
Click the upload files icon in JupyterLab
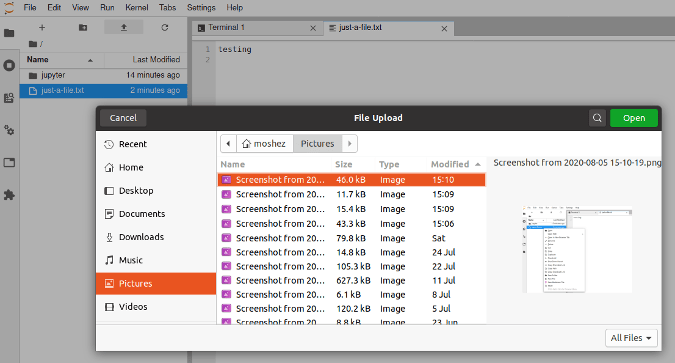point(124,28)
